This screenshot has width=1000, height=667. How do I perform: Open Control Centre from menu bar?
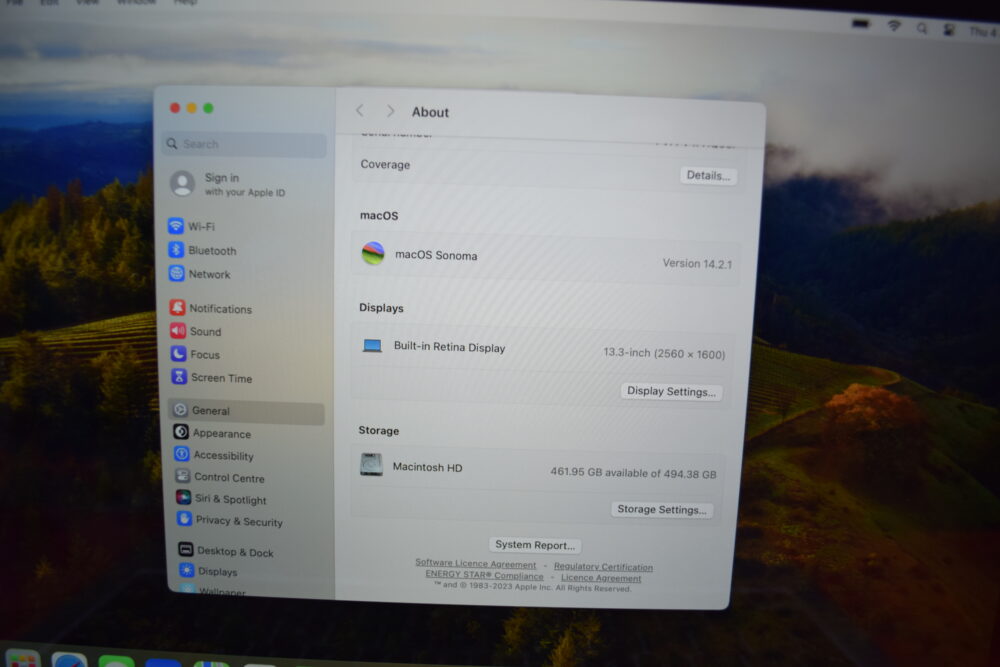[949, 29]
